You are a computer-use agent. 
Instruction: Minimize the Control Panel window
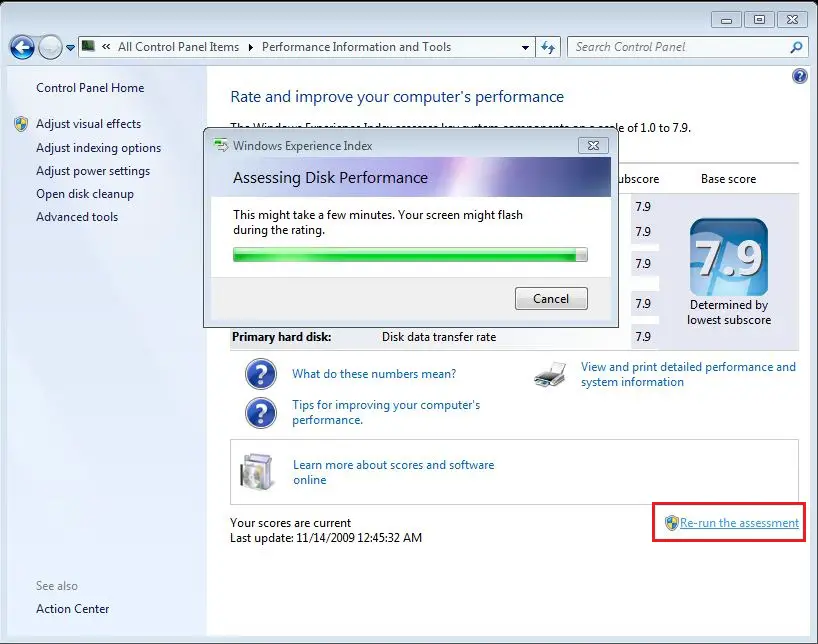pos(726,20)
